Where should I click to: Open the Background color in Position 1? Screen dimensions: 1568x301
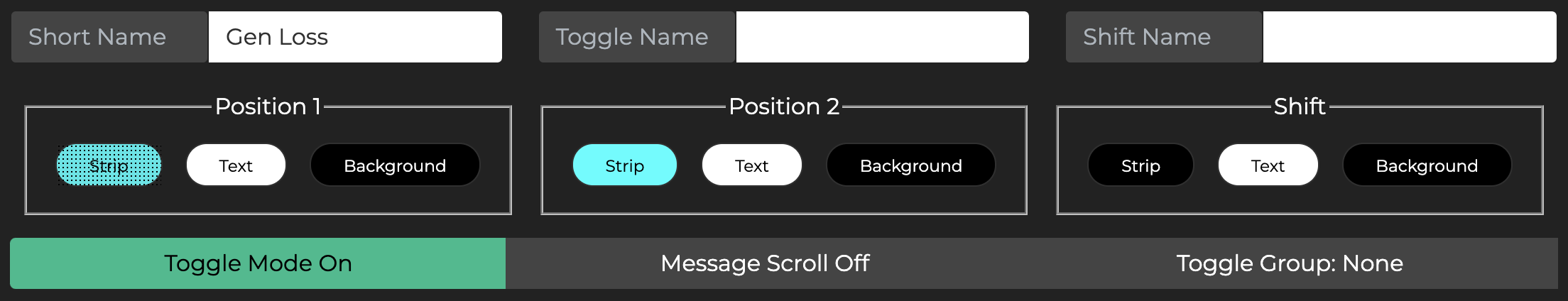coord(395,165)
